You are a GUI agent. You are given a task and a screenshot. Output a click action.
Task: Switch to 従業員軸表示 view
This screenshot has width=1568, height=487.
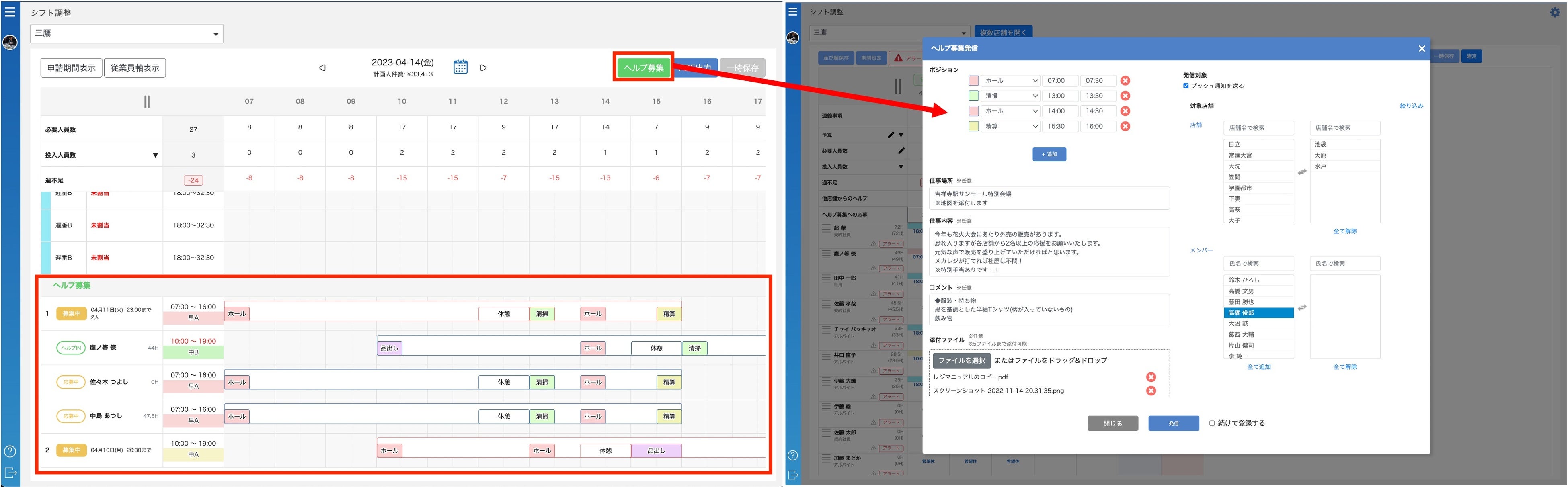click(x=135, y=68)
